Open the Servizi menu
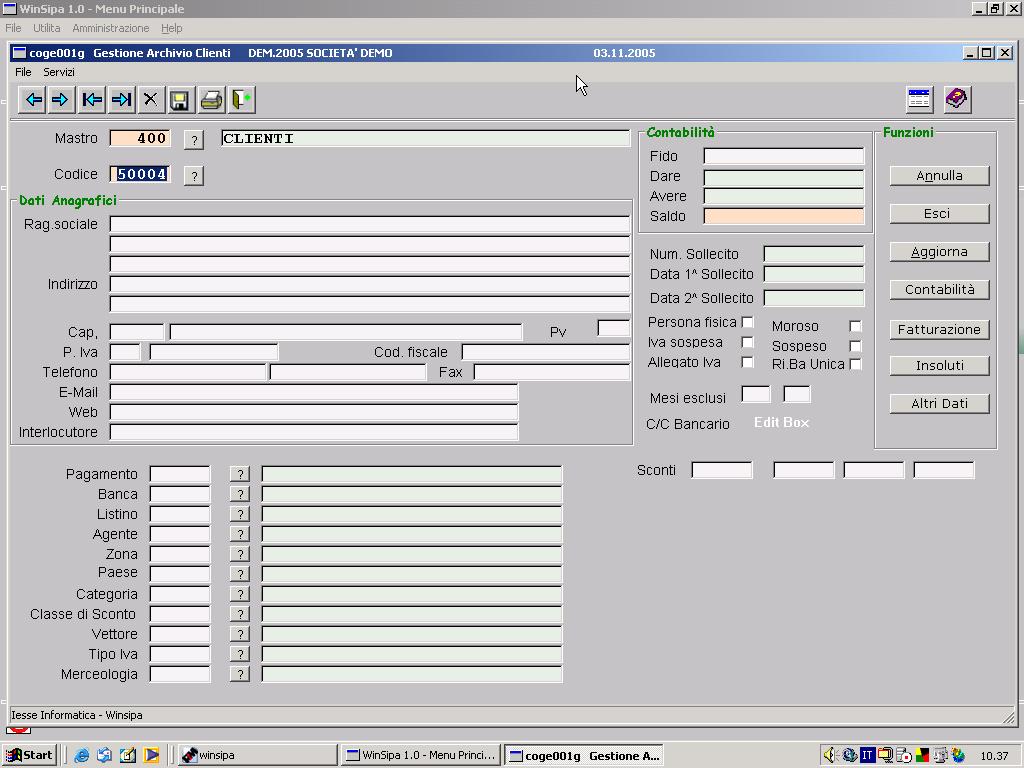1024x768 pixels. [x=59, y=72]
